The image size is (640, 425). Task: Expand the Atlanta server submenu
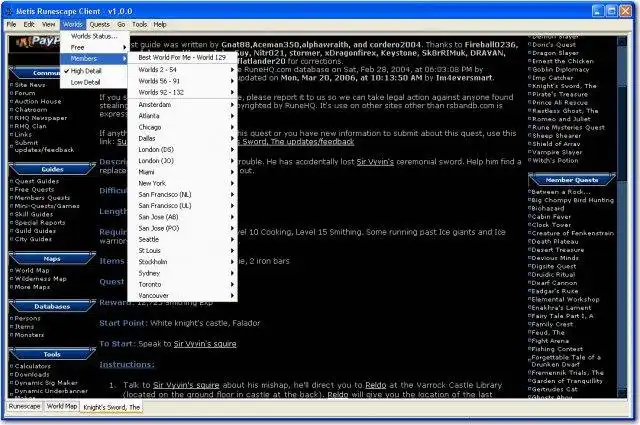(x=182, y=116)
